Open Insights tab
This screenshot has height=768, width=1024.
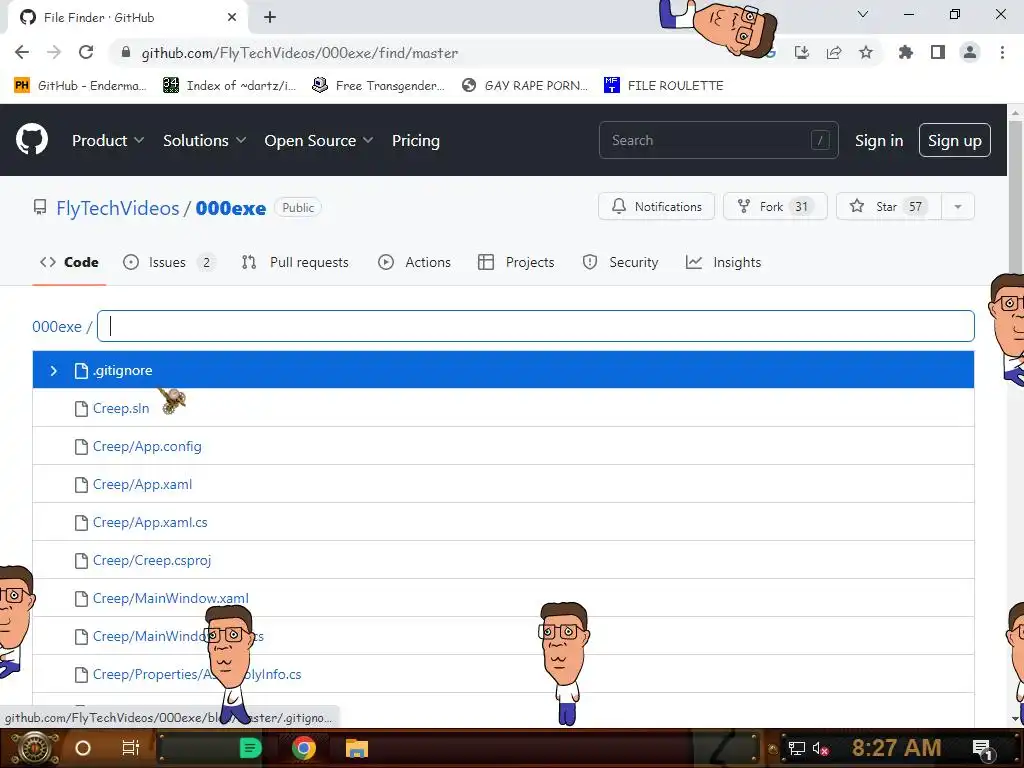tap(724, 262)
